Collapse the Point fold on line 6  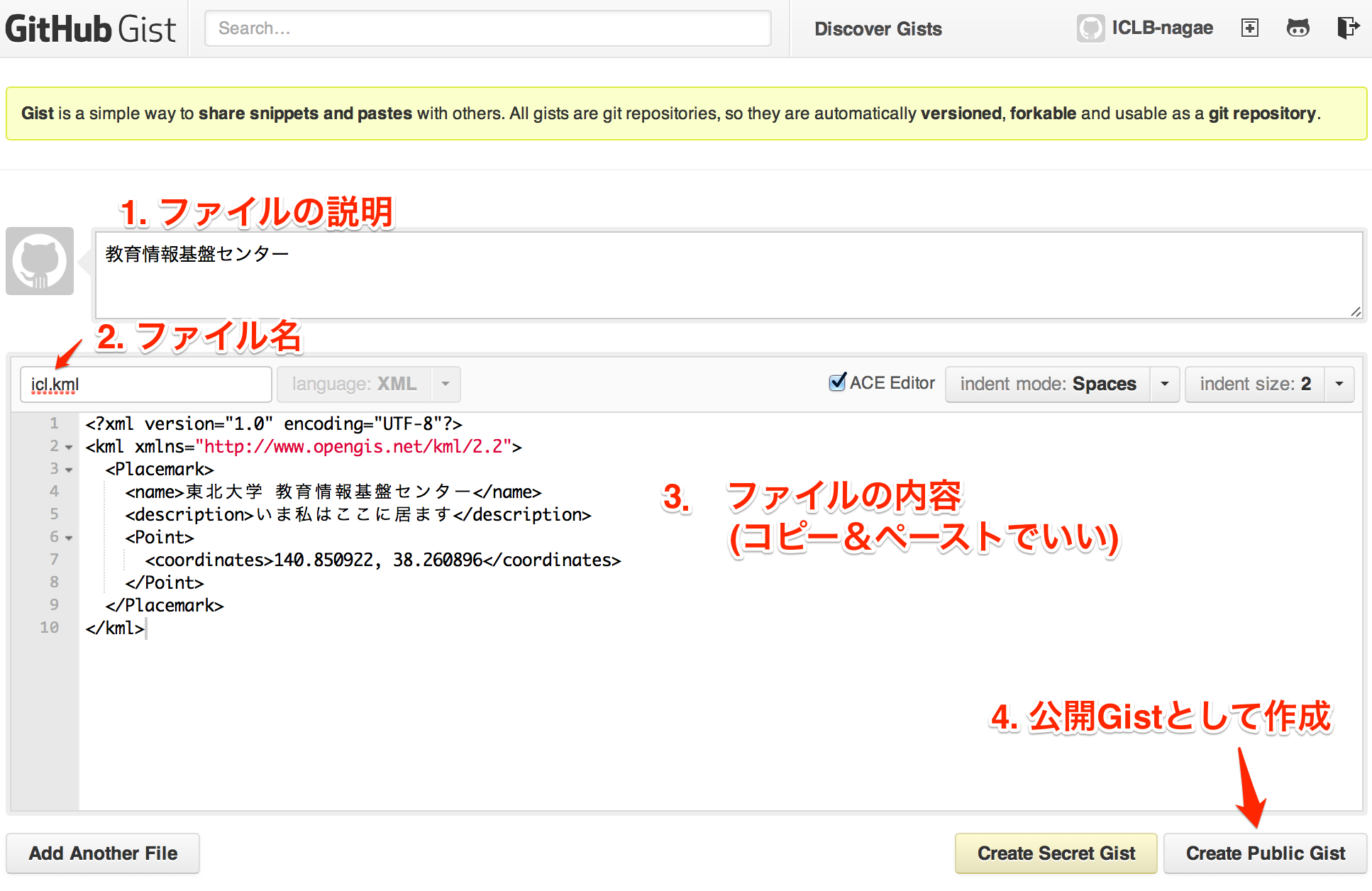click(69, 538)
